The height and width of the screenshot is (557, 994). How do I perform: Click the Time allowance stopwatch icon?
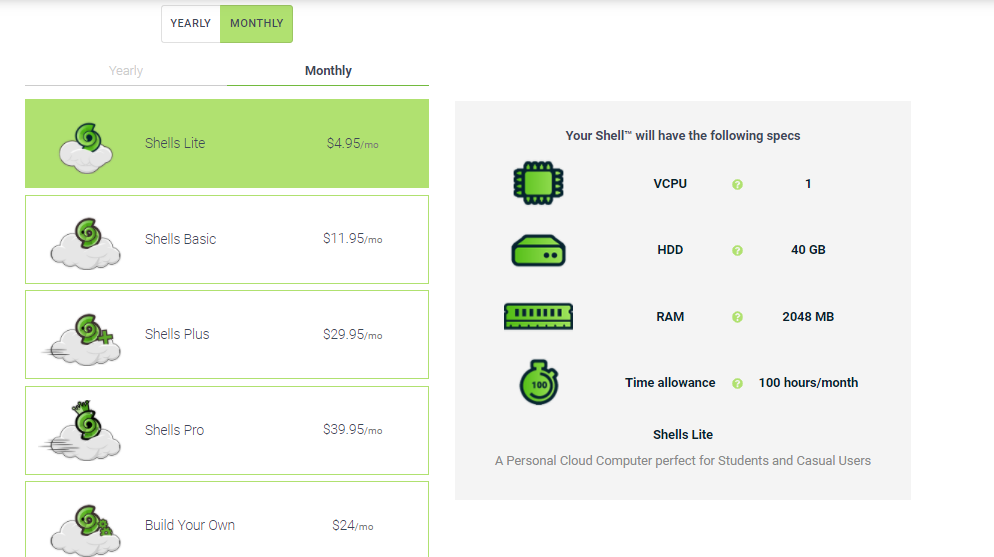click(x=539, y=383)
